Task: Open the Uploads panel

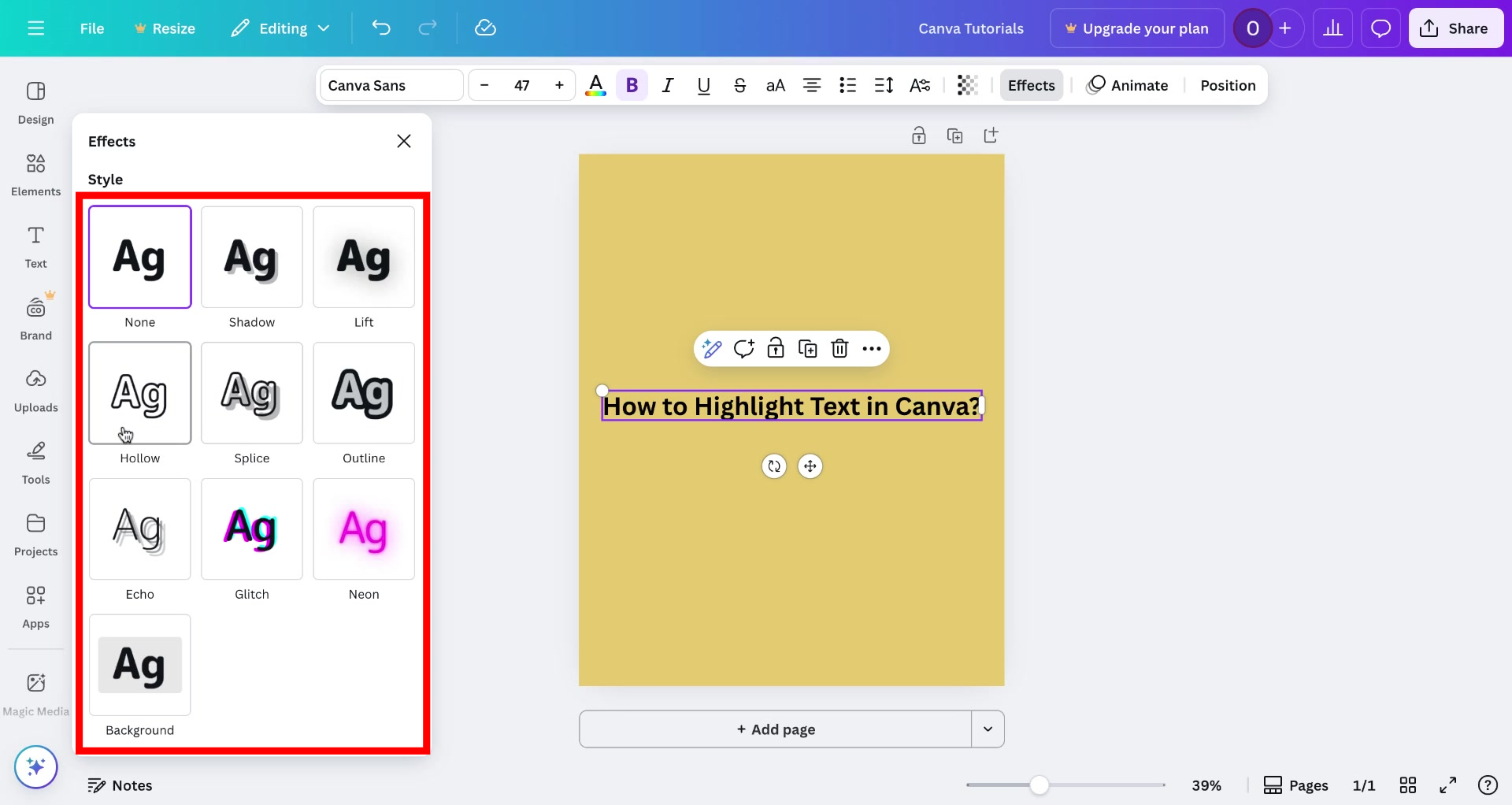Action: (35, 390)
